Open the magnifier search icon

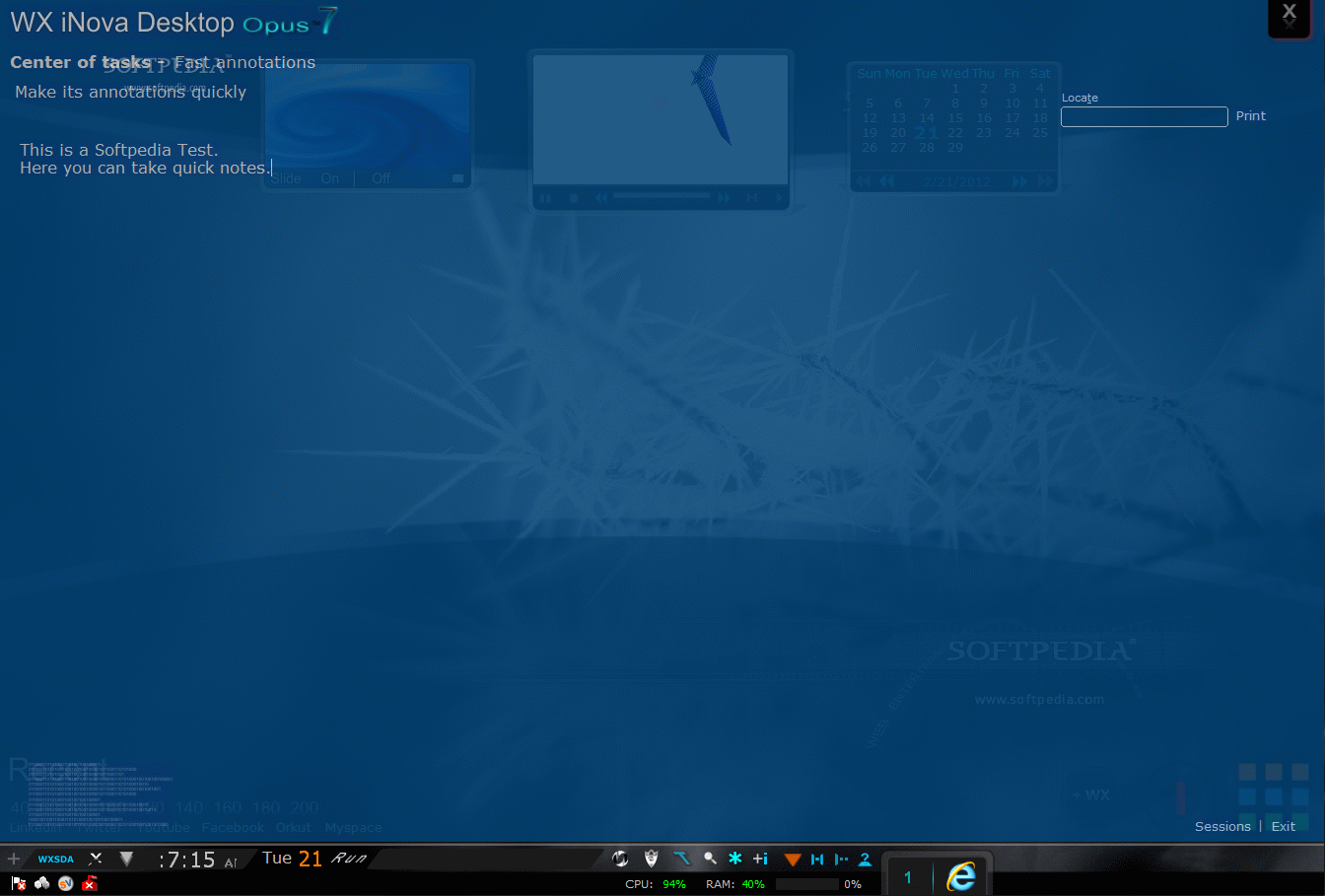click(710, 859)
